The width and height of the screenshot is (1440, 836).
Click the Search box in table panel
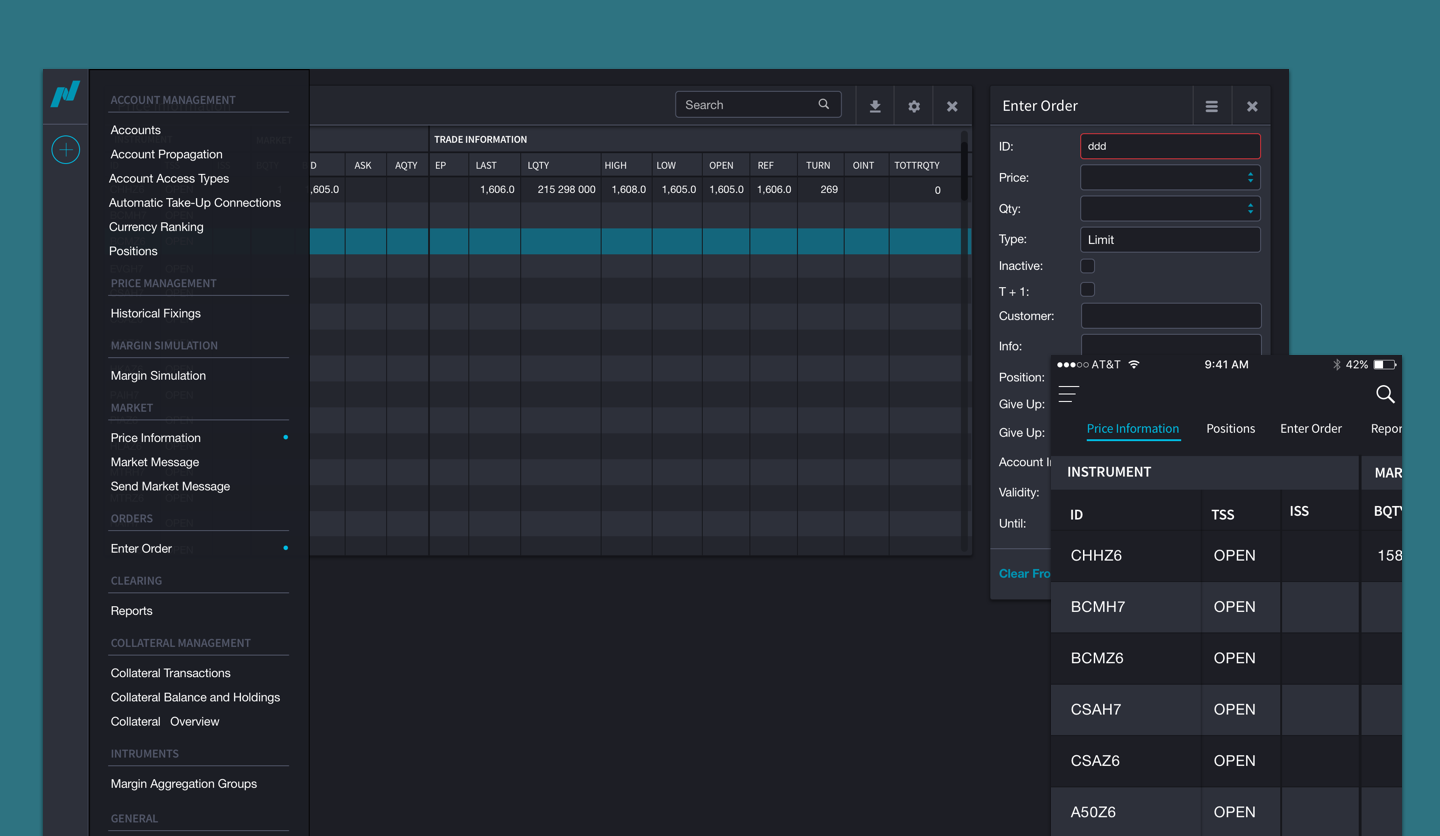click(x=758, y=105)
